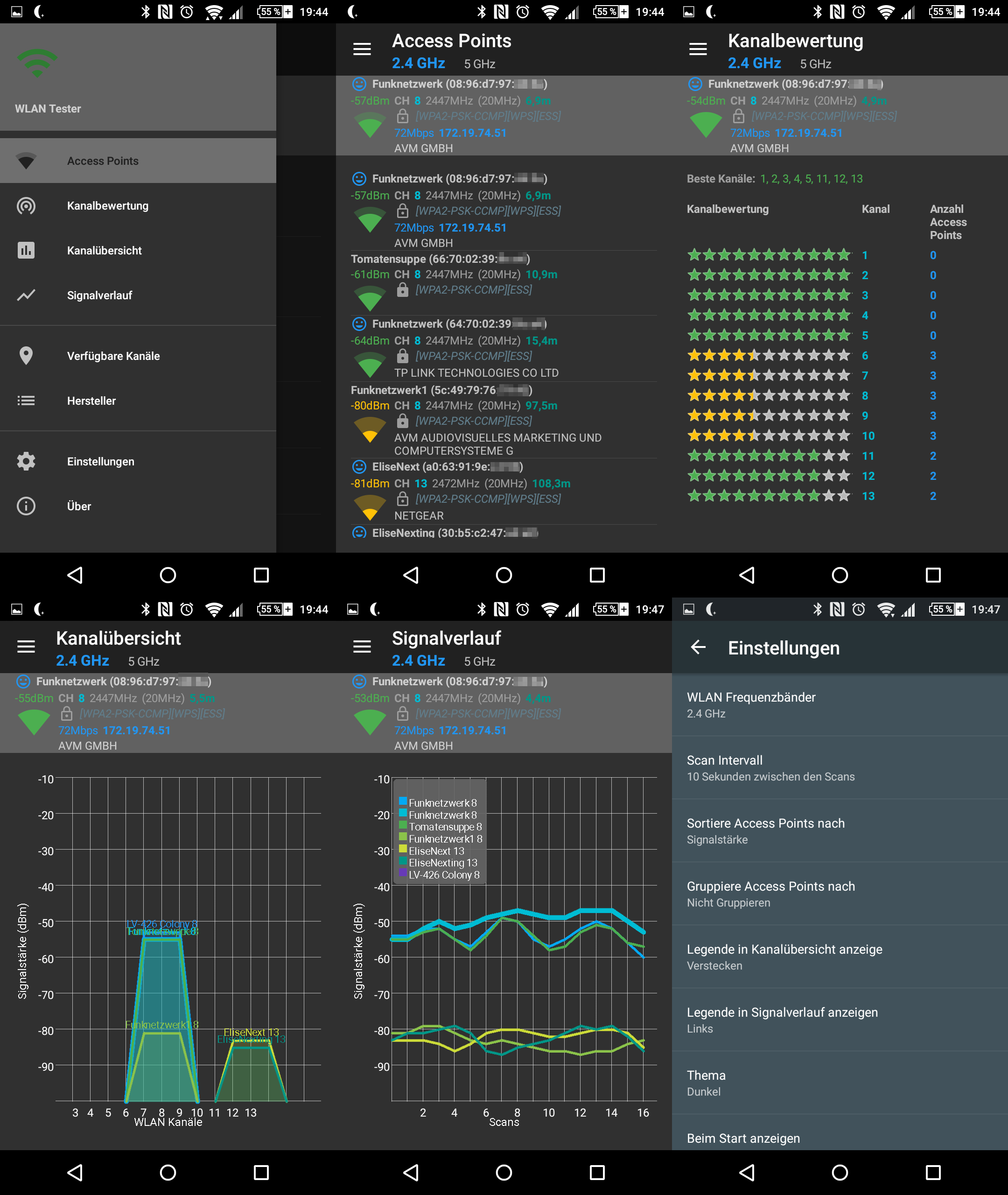Tap location pin icon for Verfügbare Kanäle
1008x1195 pixels.
click(26, 356)
